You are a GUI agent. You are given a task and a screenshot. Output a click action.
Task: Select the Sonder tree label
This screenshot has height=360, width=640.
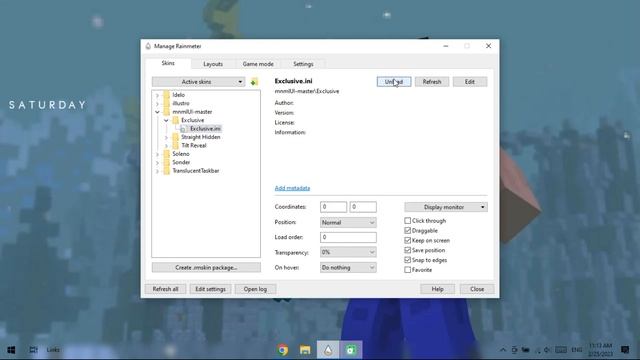click(181, 162)
